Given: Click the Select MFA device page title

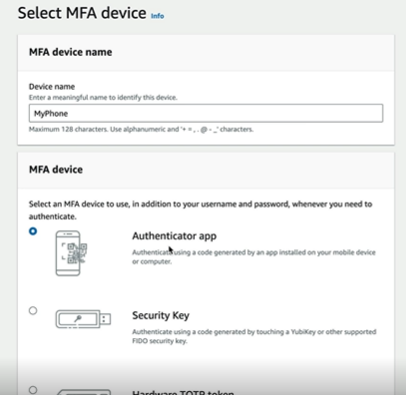Looking at the screenshot, I should tap(82, 13).
